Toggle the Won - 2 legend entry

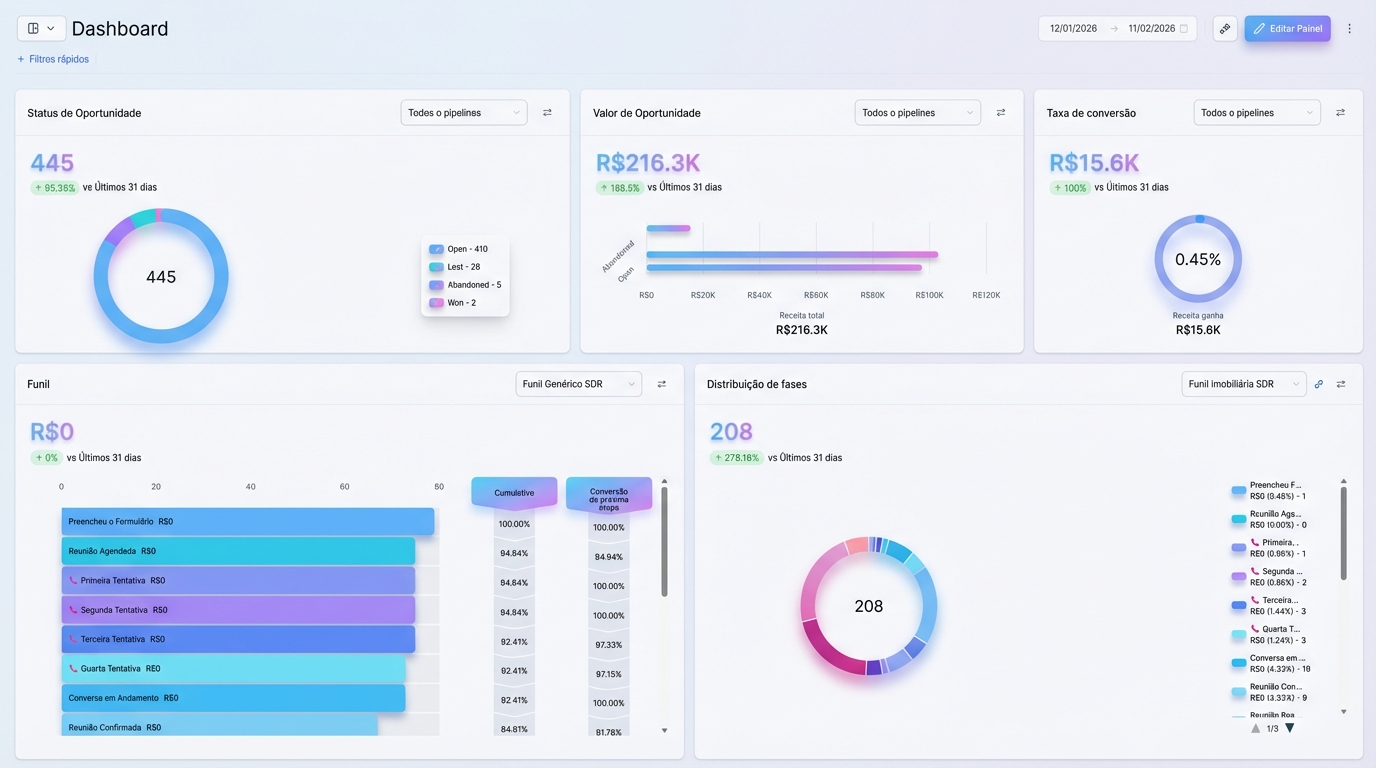[452, 303]
